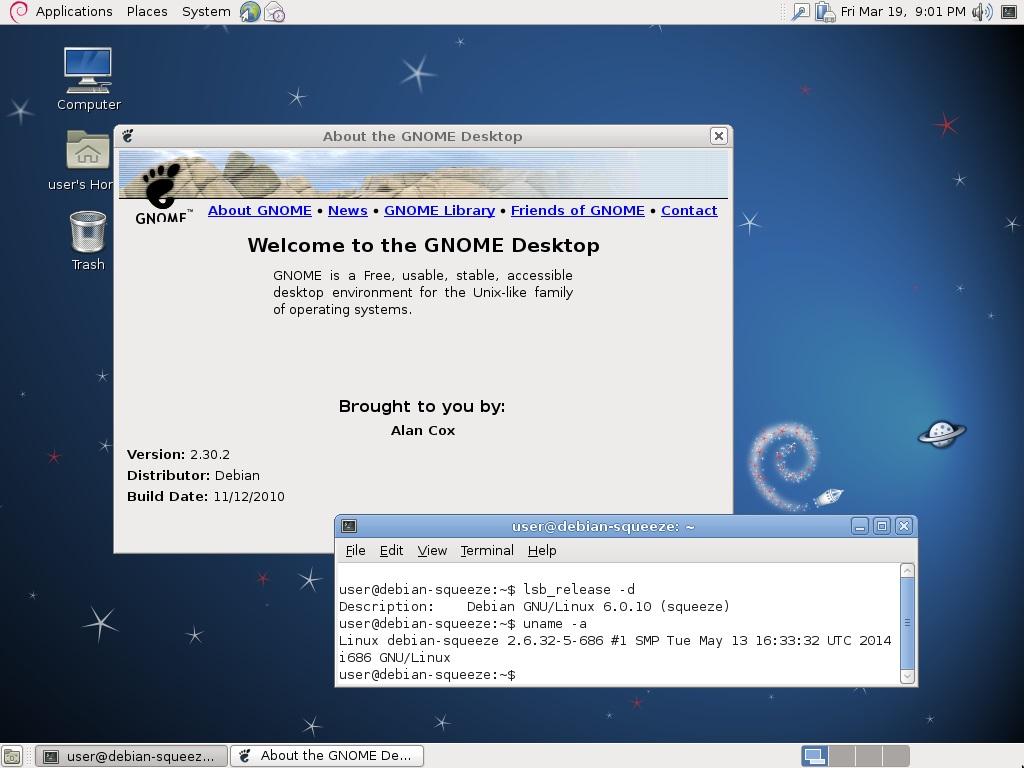Image resolution: width=1024 pixels, height=768 pixels.
Task: Open the System menu
Action: pyautogui.click(x=206, y=12)
